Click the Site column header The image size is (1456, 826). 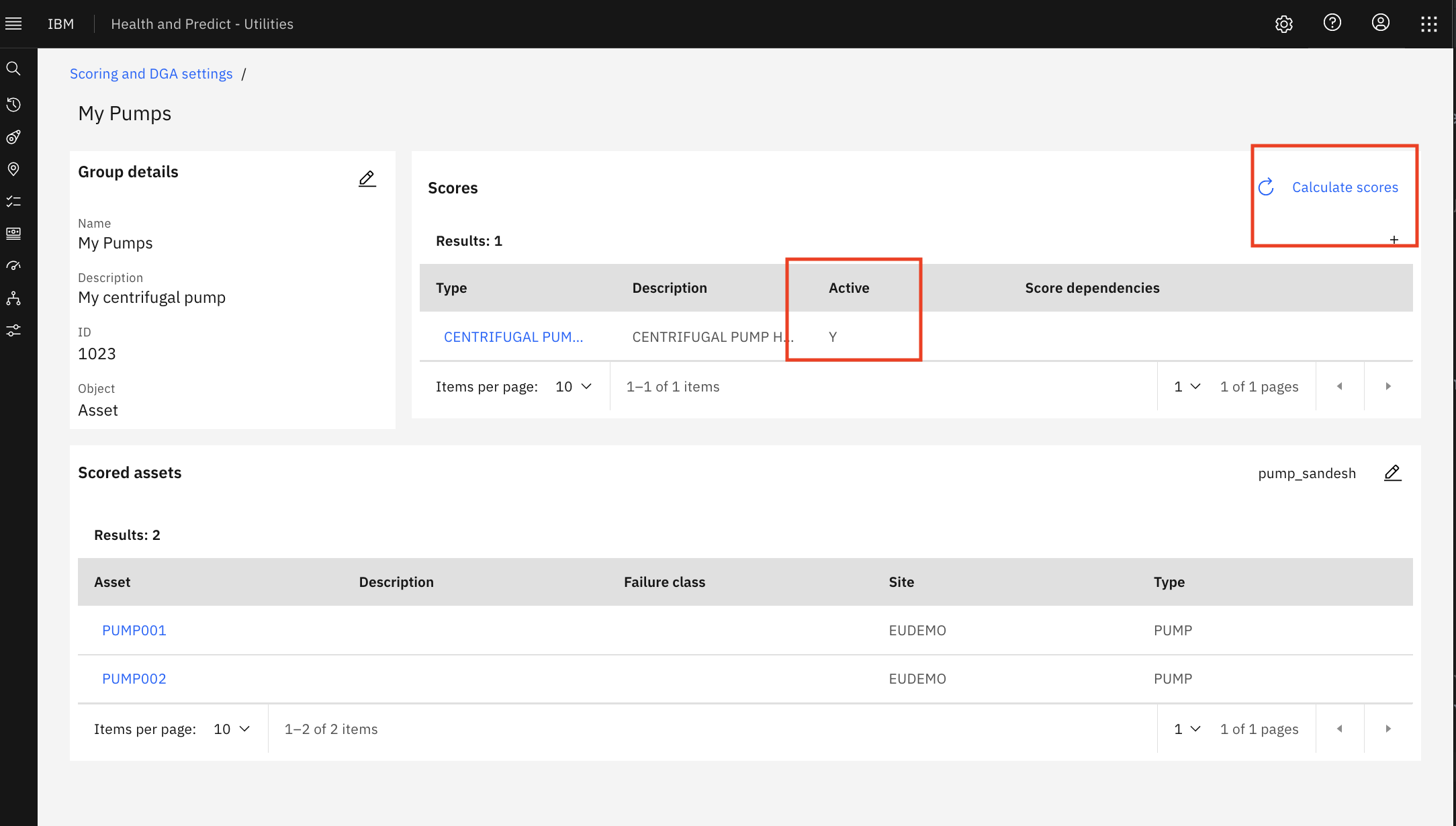click(901, 582)
